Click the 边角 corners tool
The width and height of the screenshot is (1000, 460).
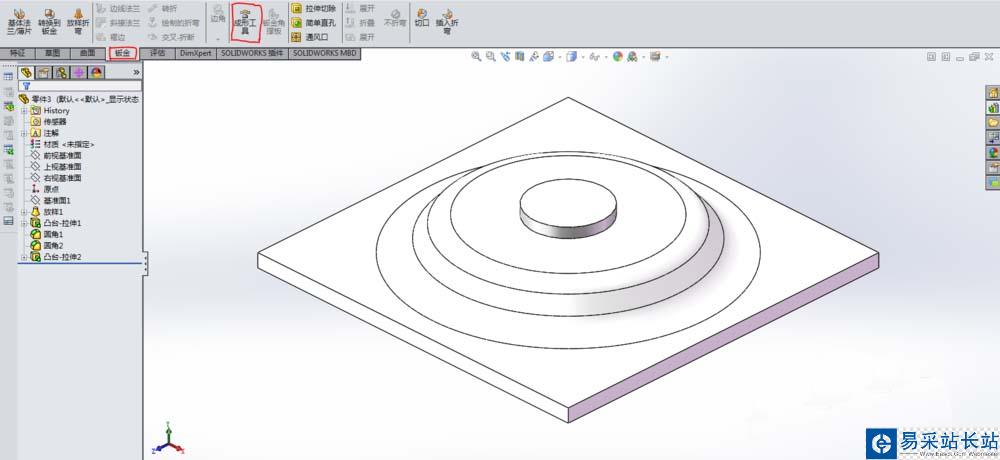[x=218, y=14]
